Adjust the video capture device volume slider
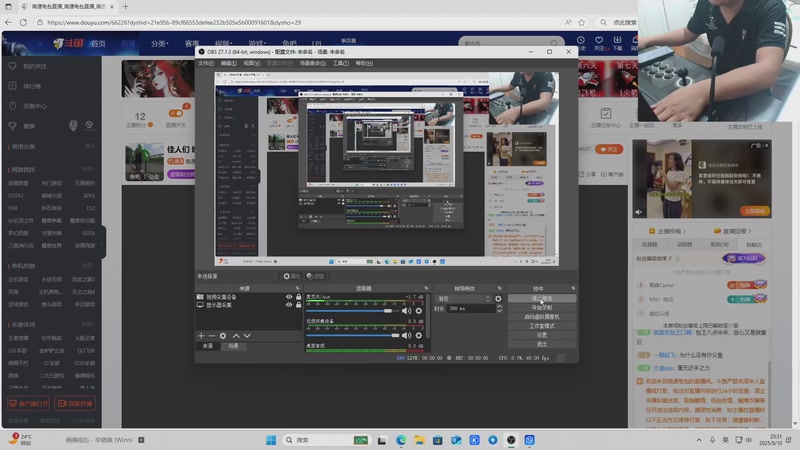The image size is (800, 450). point(352,335)
